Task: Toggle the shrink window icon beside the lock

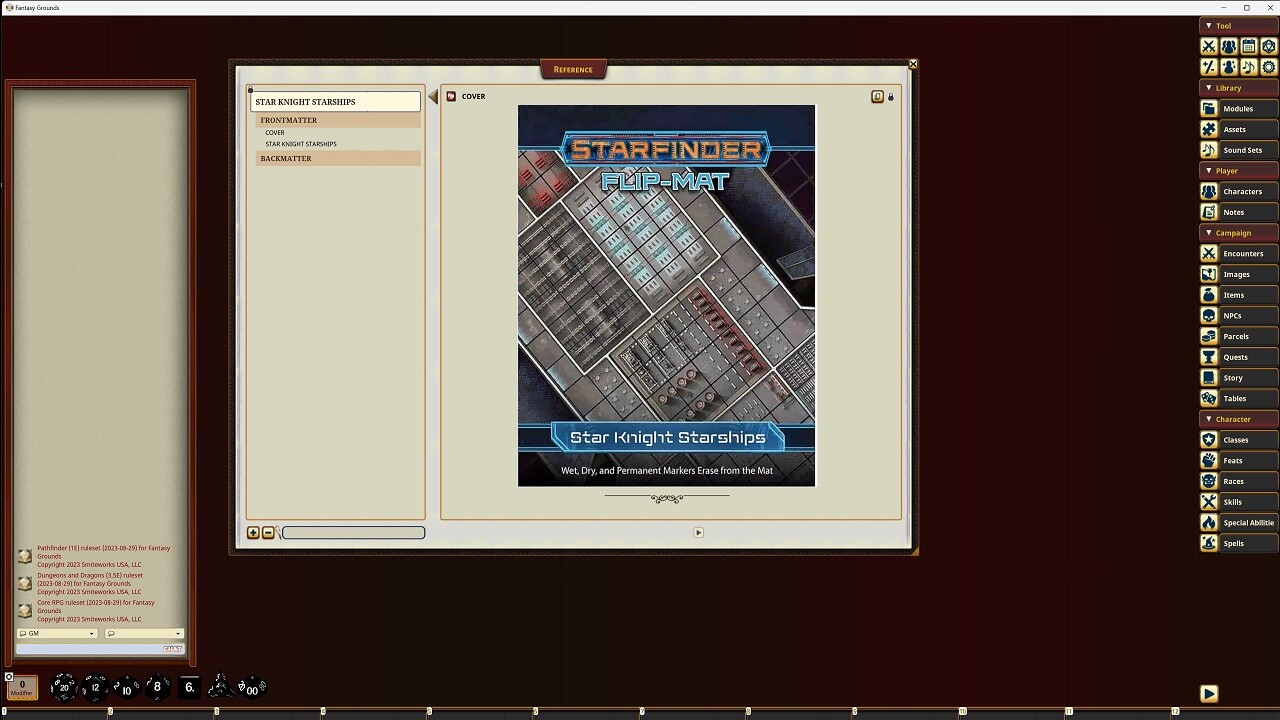Action: (877, 96)
